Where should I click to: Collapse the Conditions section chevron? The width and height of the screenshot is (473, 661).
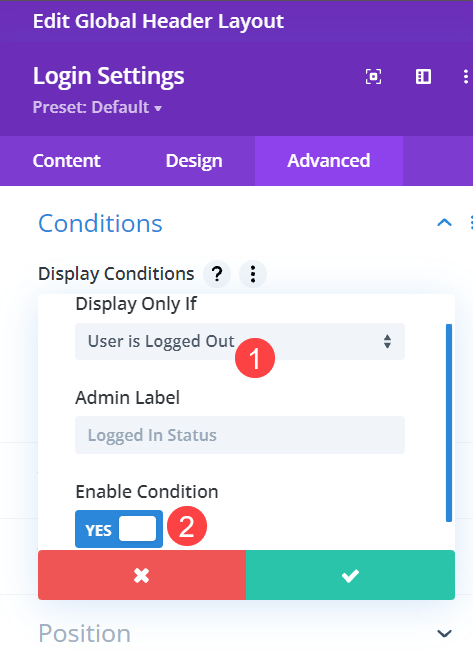click(x=444, y=223)
